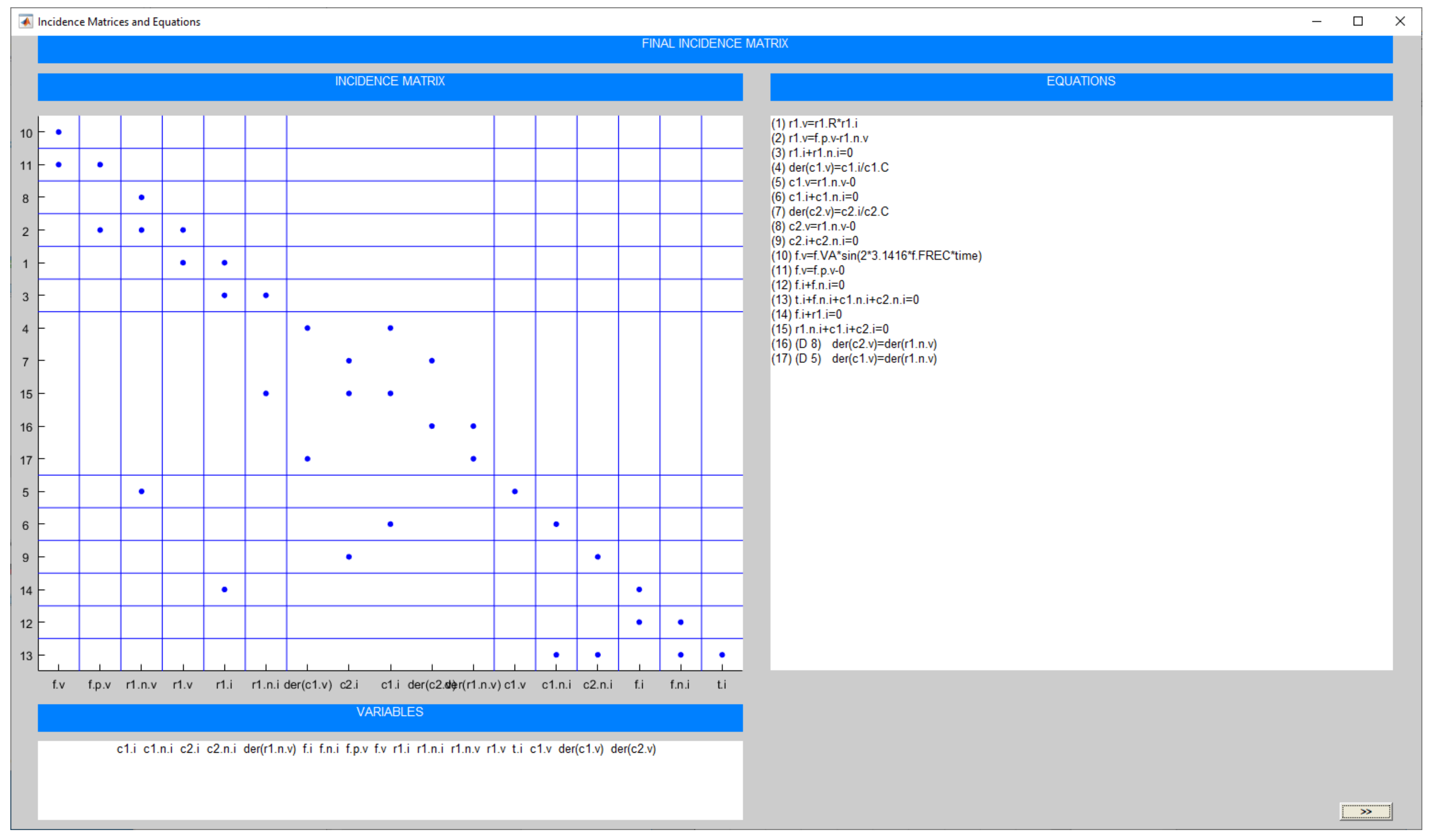Click der(c1.v) in the variables list
The width and height of the screenshot is (1430, 840).
pyautogui.click(x=581, y=749)
